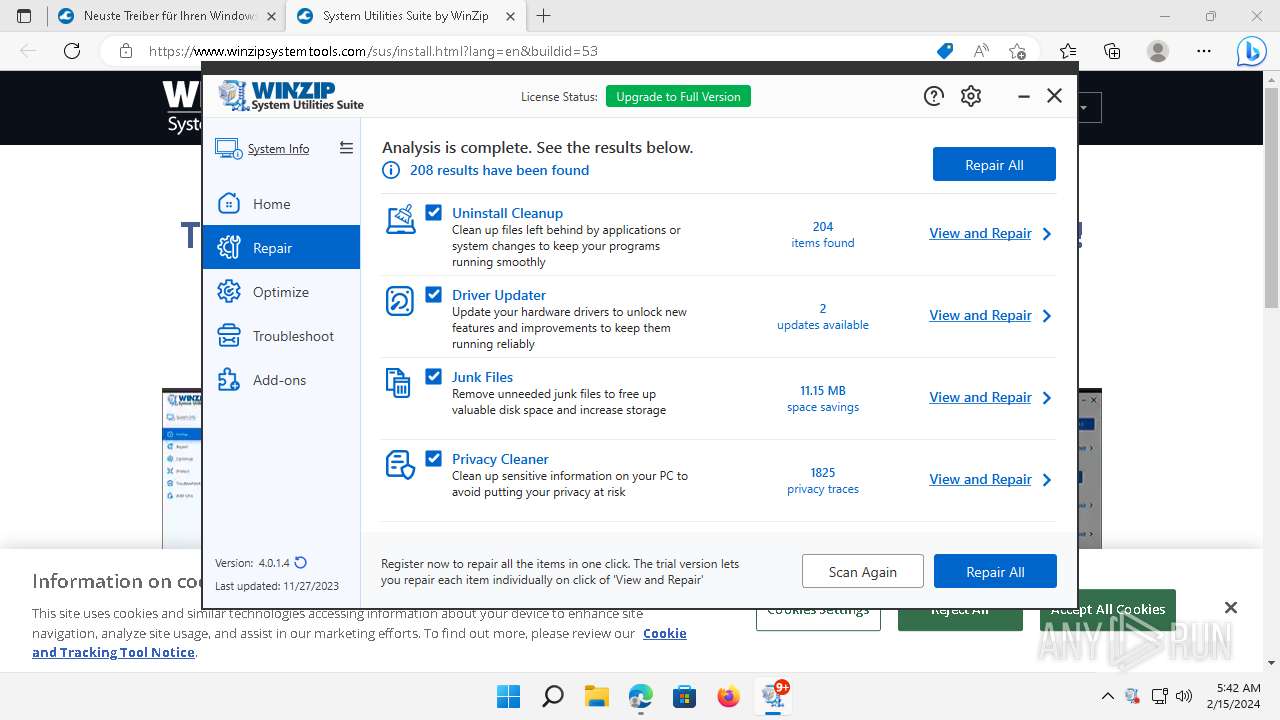The width and height of the screenshot is (1280, 720).
Task: Uncheck the Uninstall Cleanup checkbox
Action: (433, 212)
